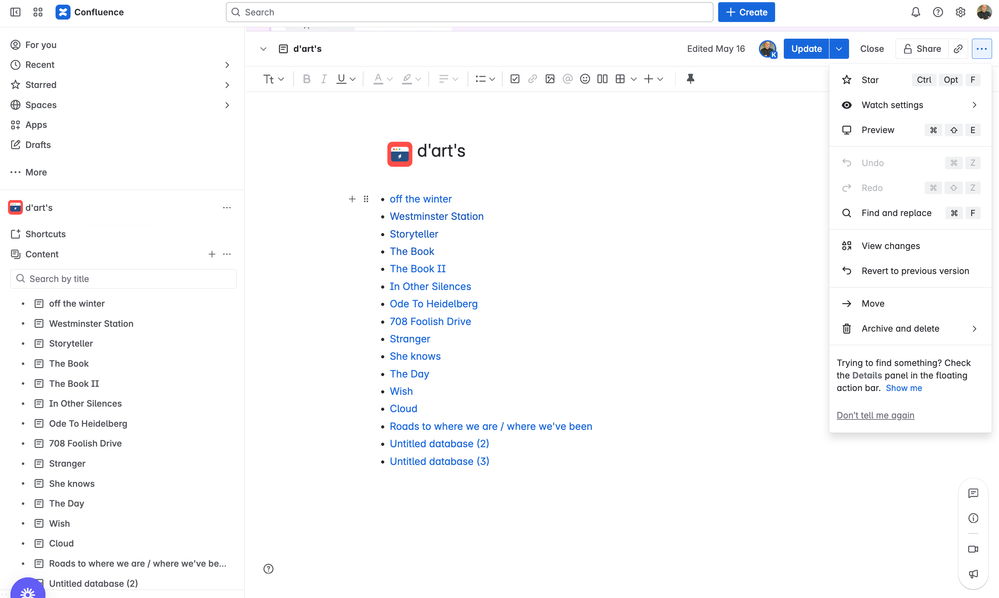The height and width of the screenshot is (598, 999).
Task: Select Ode To Heidelberg in sidebar tree
Action: 88,424
